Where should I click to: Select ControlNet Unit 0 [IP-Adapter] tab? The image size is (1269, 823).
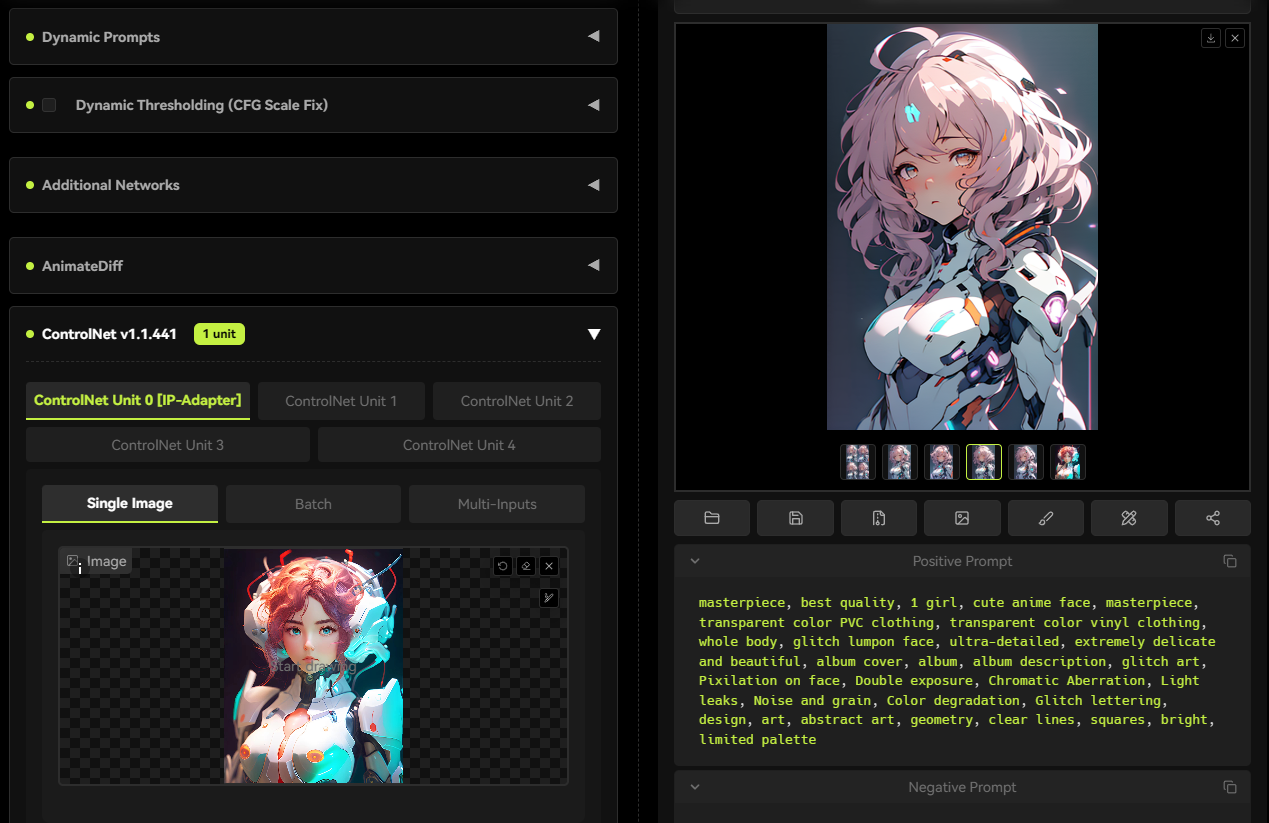pos(138,400)
